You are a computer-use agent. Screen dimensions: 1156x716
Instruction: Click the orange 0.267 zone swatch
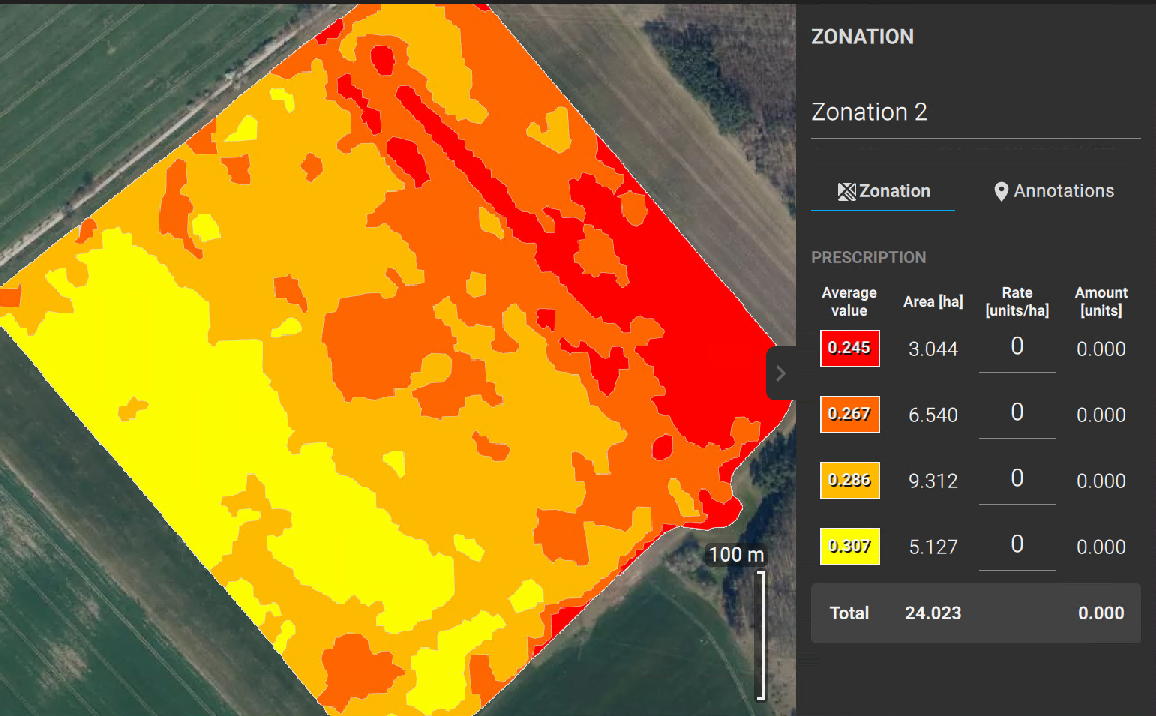(849, 414)
